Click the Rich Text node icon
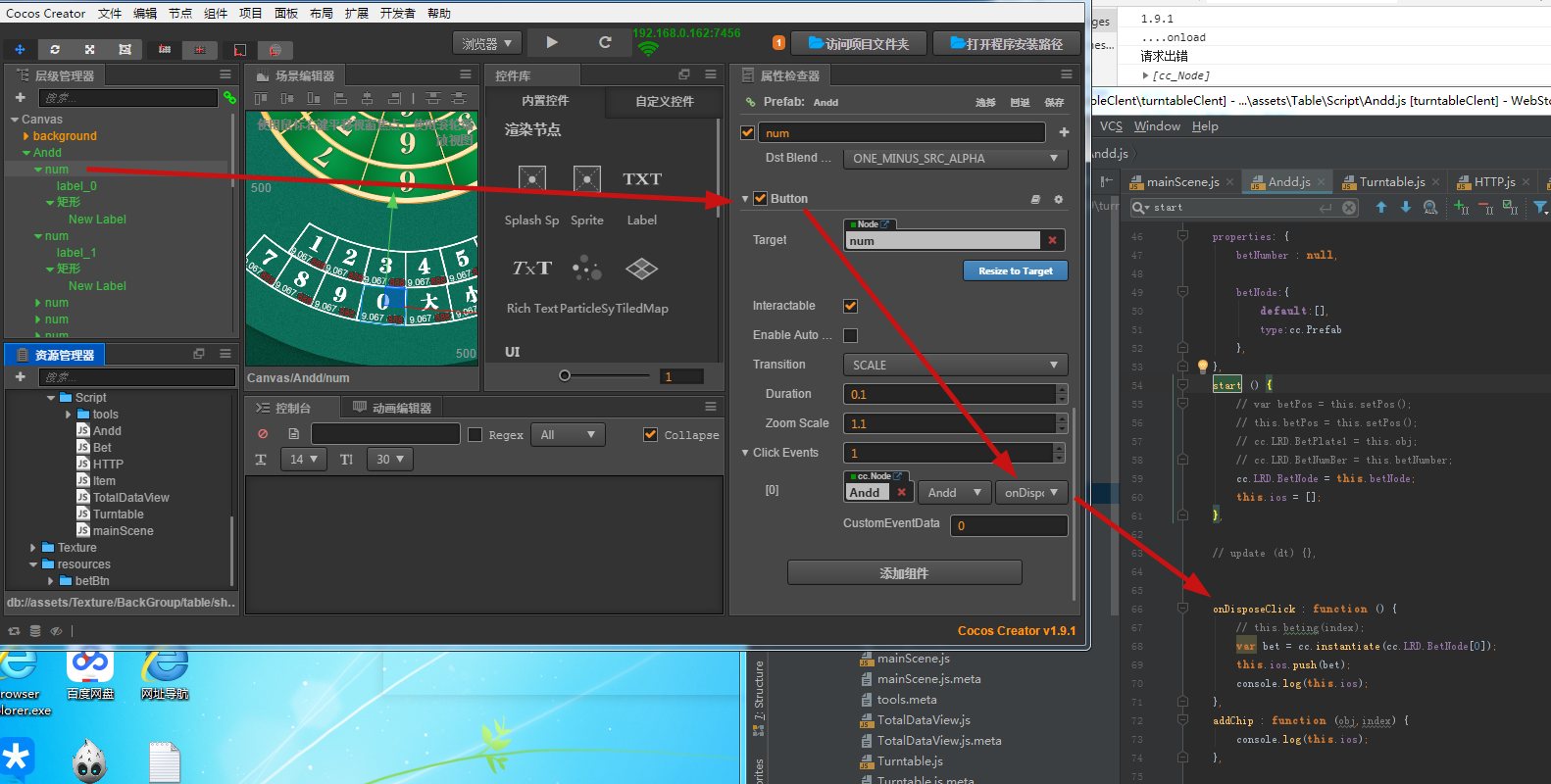Image resolution: width=1551 pixels, height=784 pixels. pyautogui.click(x=531, y=269)
